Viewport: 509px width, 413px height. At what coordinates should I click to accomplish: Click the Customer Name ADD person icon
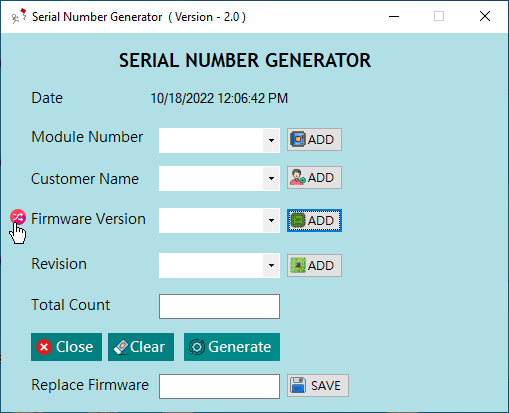tap(297, 177)
